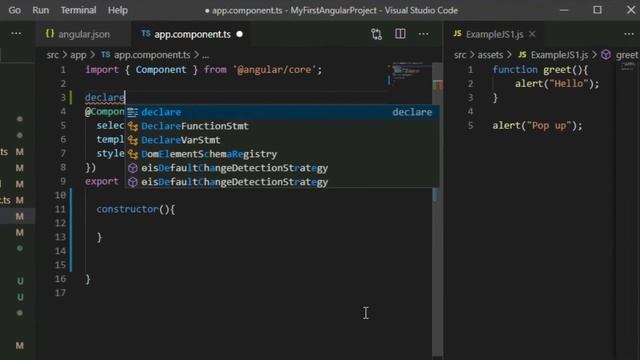The image size is (640, 360).
Task: Click the class icon beside DeclareVarStmt
Action: point(133,140)
